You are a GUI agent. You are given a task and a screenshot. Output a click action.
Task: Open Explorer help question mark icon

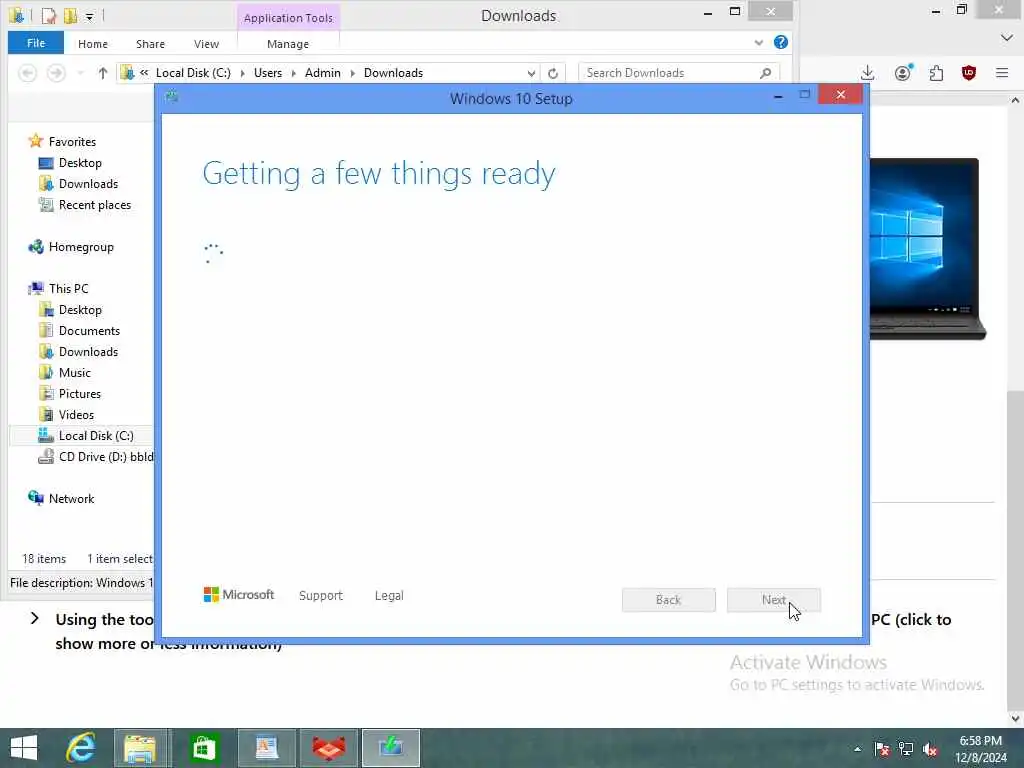point(780,42)
